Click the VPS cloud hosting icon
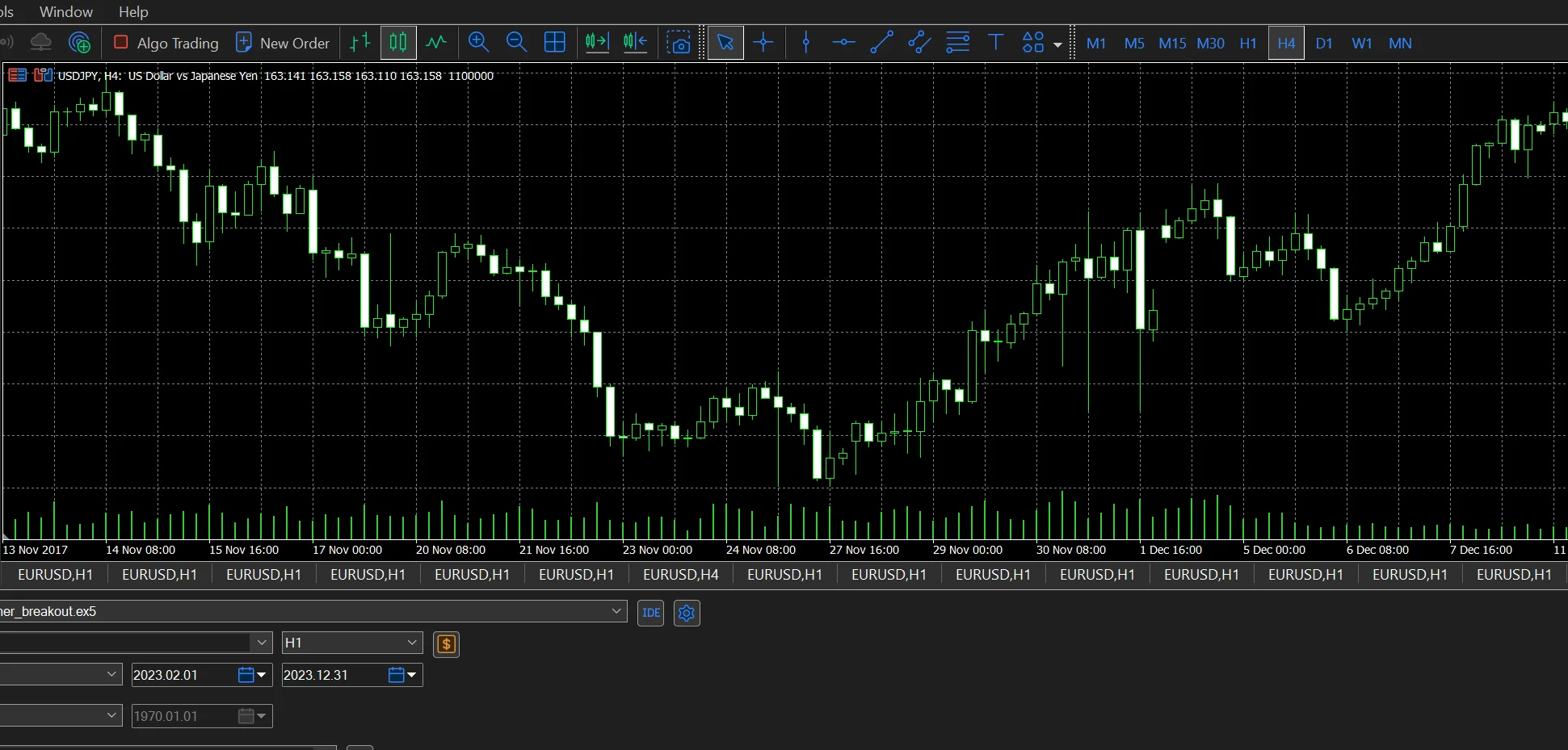The width and height of the screenshot is (1568, 750). click(40, 43)
